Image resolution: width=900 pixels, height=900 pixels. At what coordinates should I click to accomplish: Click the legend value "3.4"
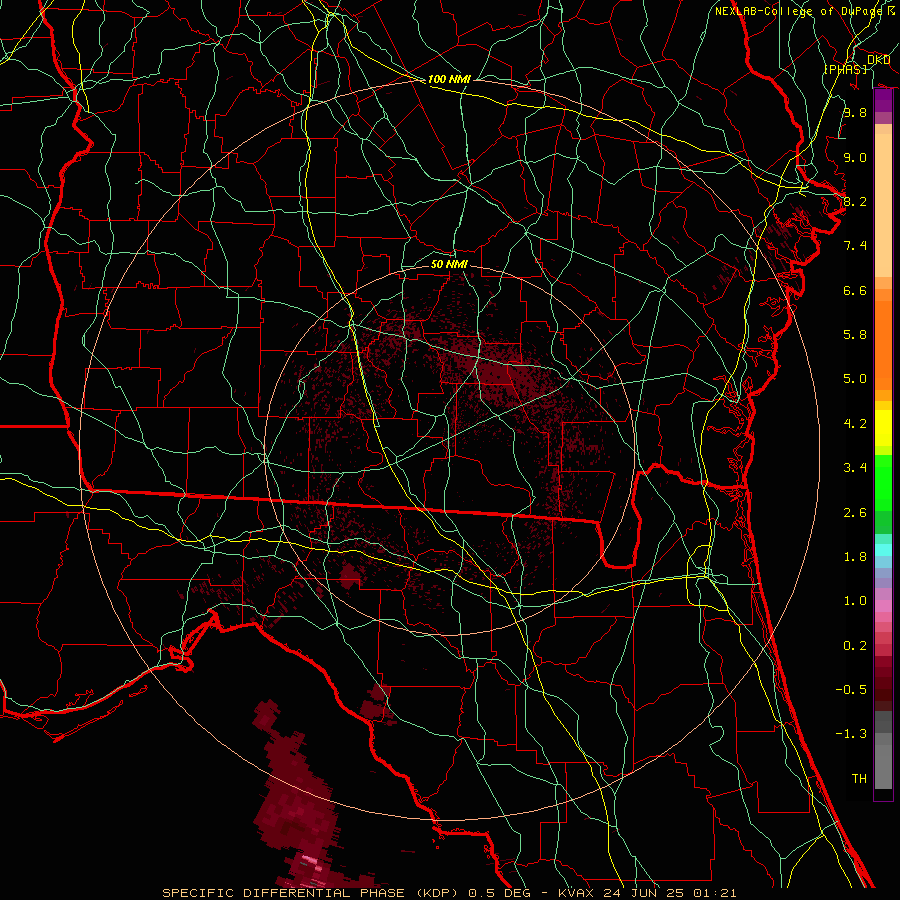point(855,468)
